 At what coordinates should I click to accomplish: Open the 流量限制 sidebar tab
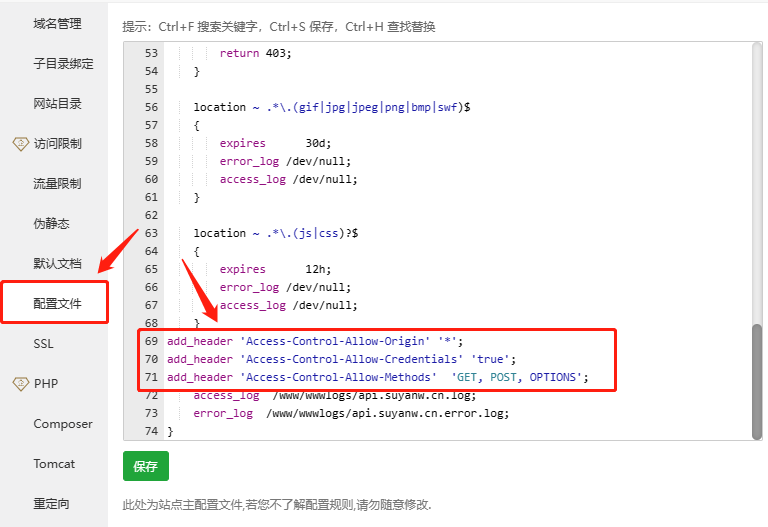pyautogui.click(x=57, y=184)
